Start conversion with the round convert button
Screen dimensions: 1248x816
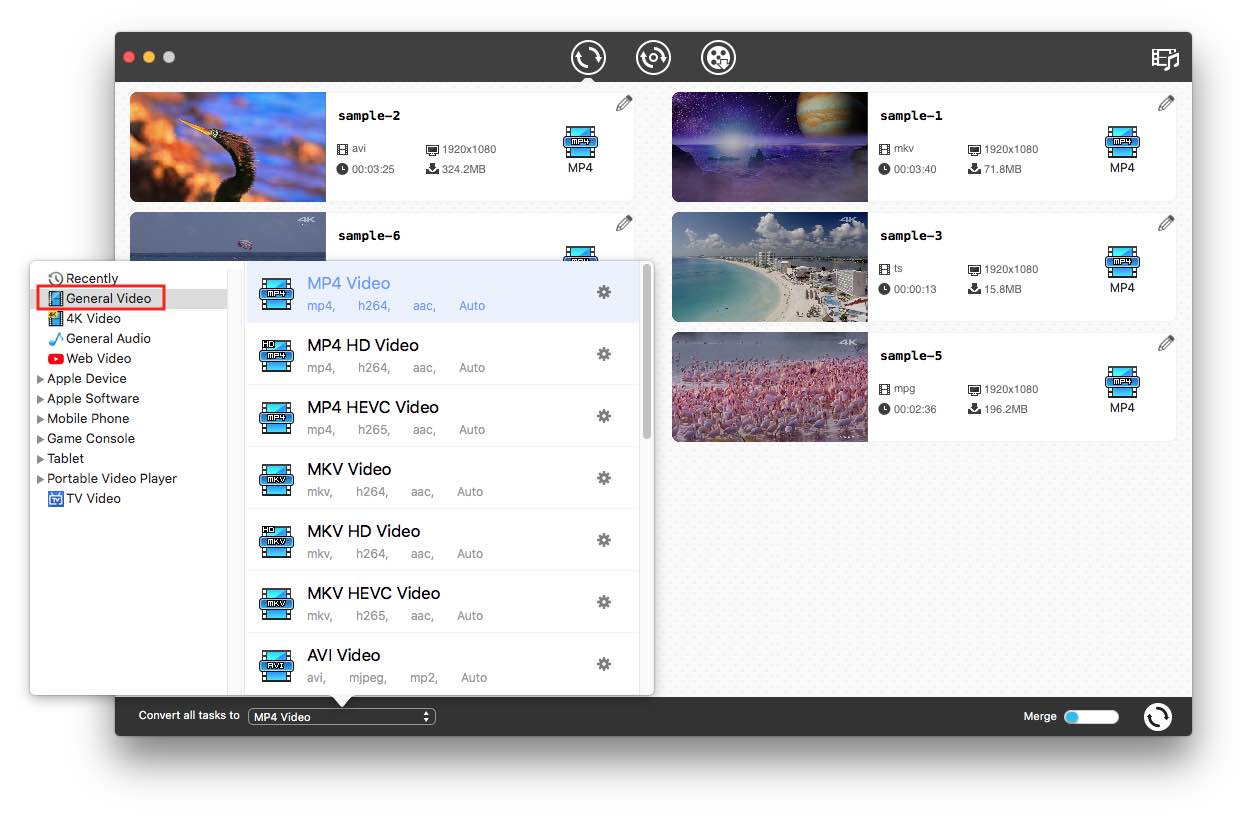[x=1157, y=716]
